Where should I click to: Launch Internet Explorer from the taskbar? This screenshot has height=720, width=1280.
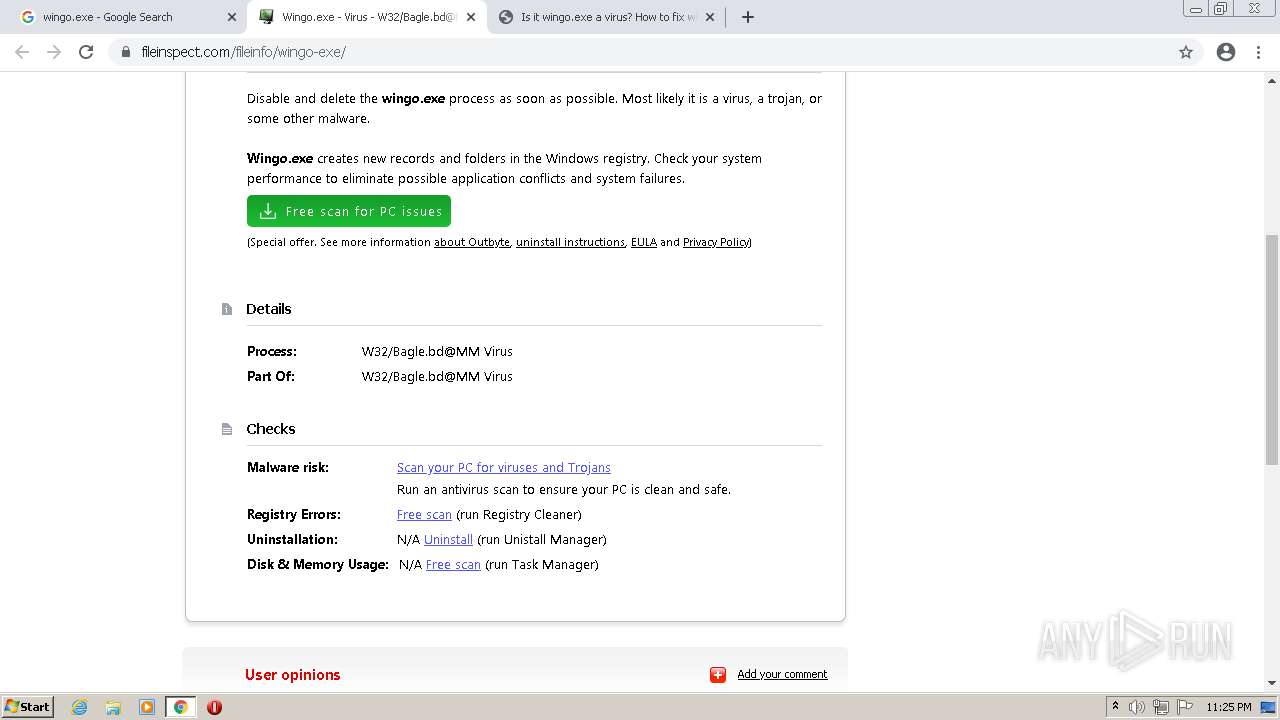click(x=79, y=707)
